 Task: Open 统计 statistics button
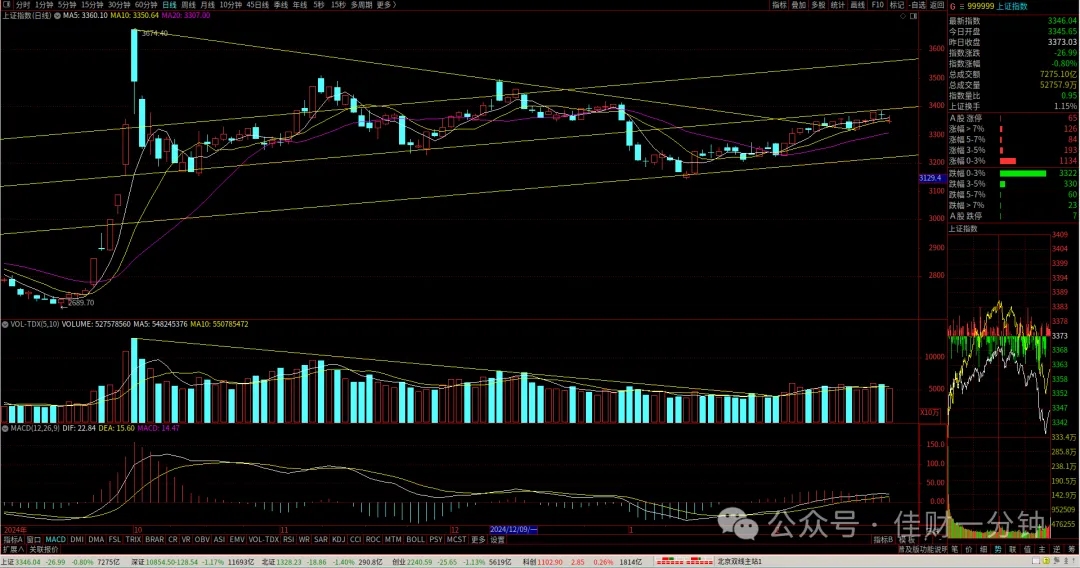point(838,5)
